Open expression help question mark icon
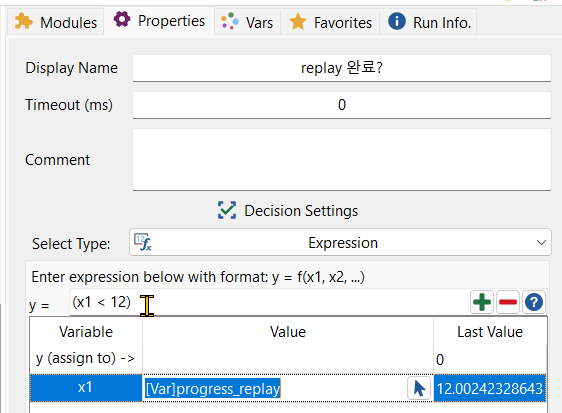Viewport: 562px width, 413px height. (x=534, y=302)
